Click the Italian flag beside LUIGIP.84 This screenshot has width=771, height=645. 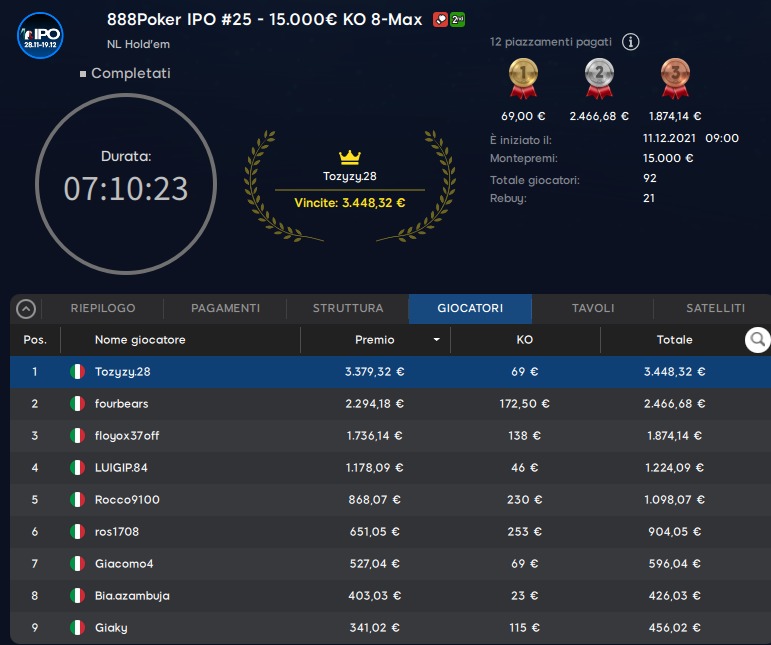tap(77, 468)
